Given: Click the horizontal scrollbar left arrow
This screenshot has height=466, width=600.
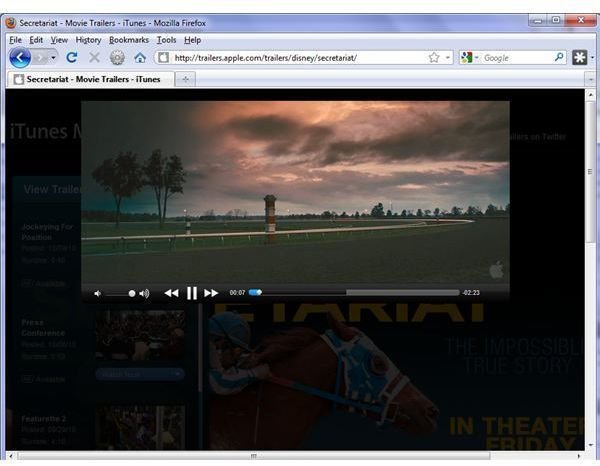Looking at the screenshot, I should click(x=11, y=456).
